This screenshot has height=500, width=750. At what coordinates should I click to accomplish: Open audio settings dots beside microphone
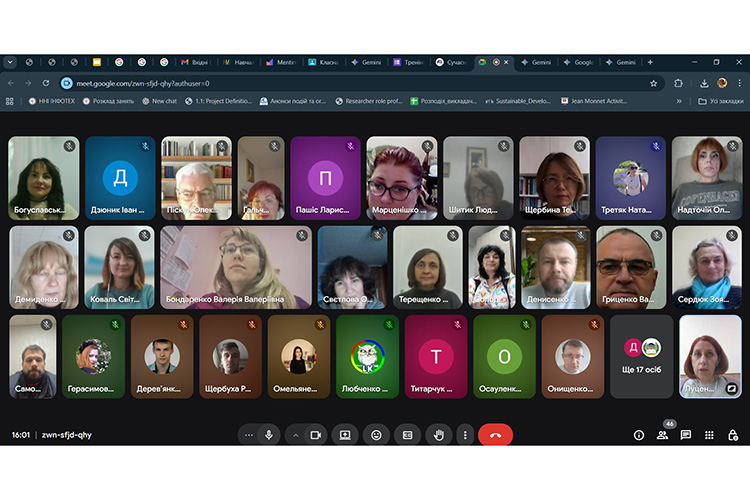249,435
